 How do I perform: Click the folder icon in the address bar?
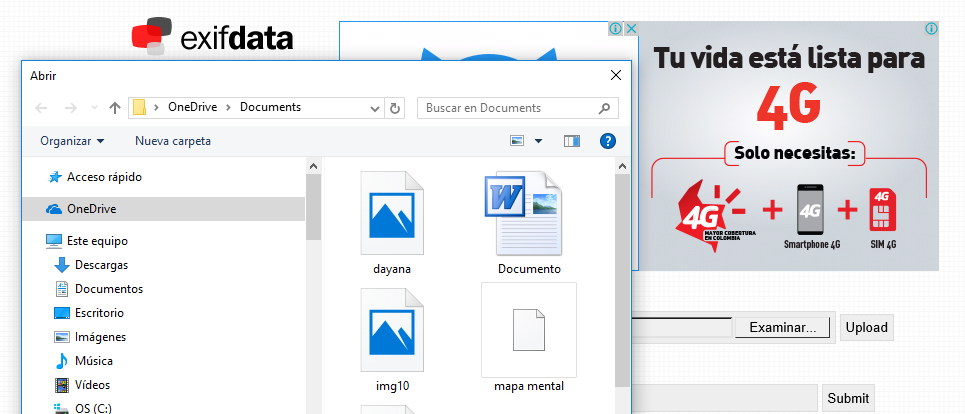[x=140, y=107]
